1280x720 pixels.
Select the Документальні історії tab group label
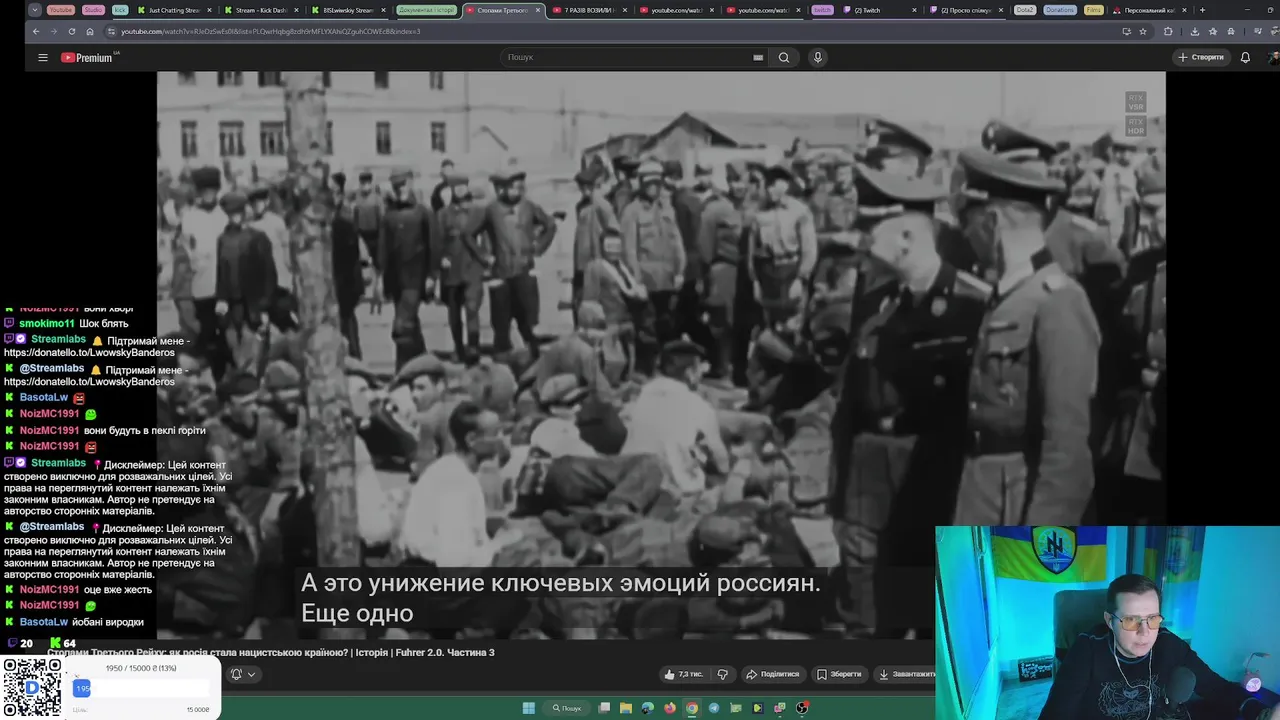click(x=426, y=10)
